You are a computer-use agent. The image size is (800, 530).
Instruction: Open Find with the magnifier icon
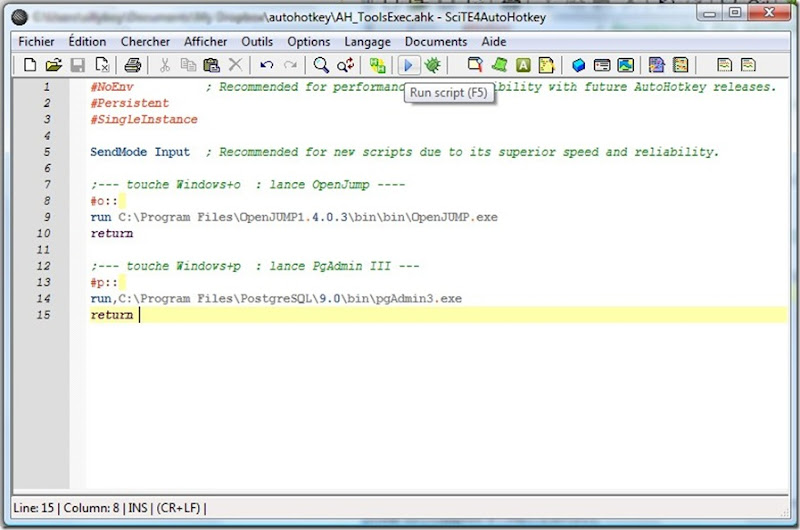321,65
